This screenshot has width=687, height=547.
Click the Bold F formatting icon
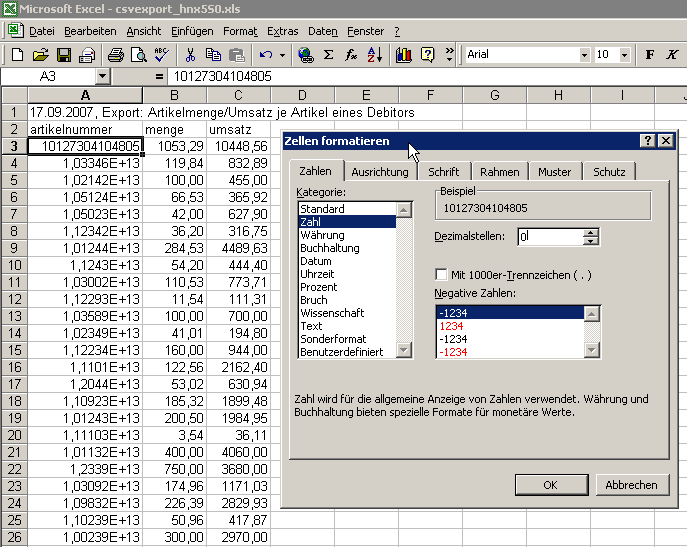click(650, 55)
